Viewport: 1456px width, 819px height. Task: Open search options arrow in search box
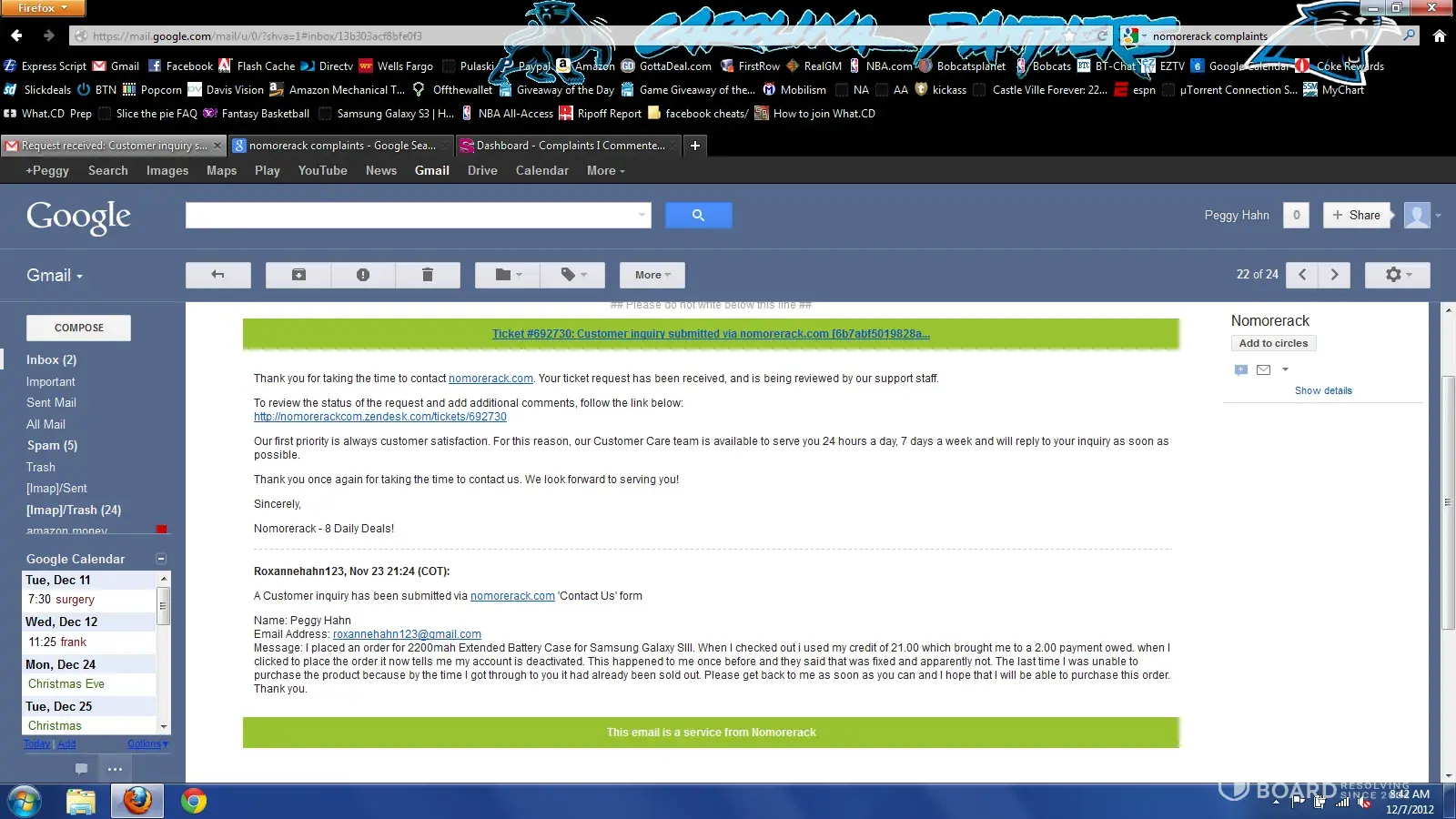pyautogui.click(x=642, y=216)
